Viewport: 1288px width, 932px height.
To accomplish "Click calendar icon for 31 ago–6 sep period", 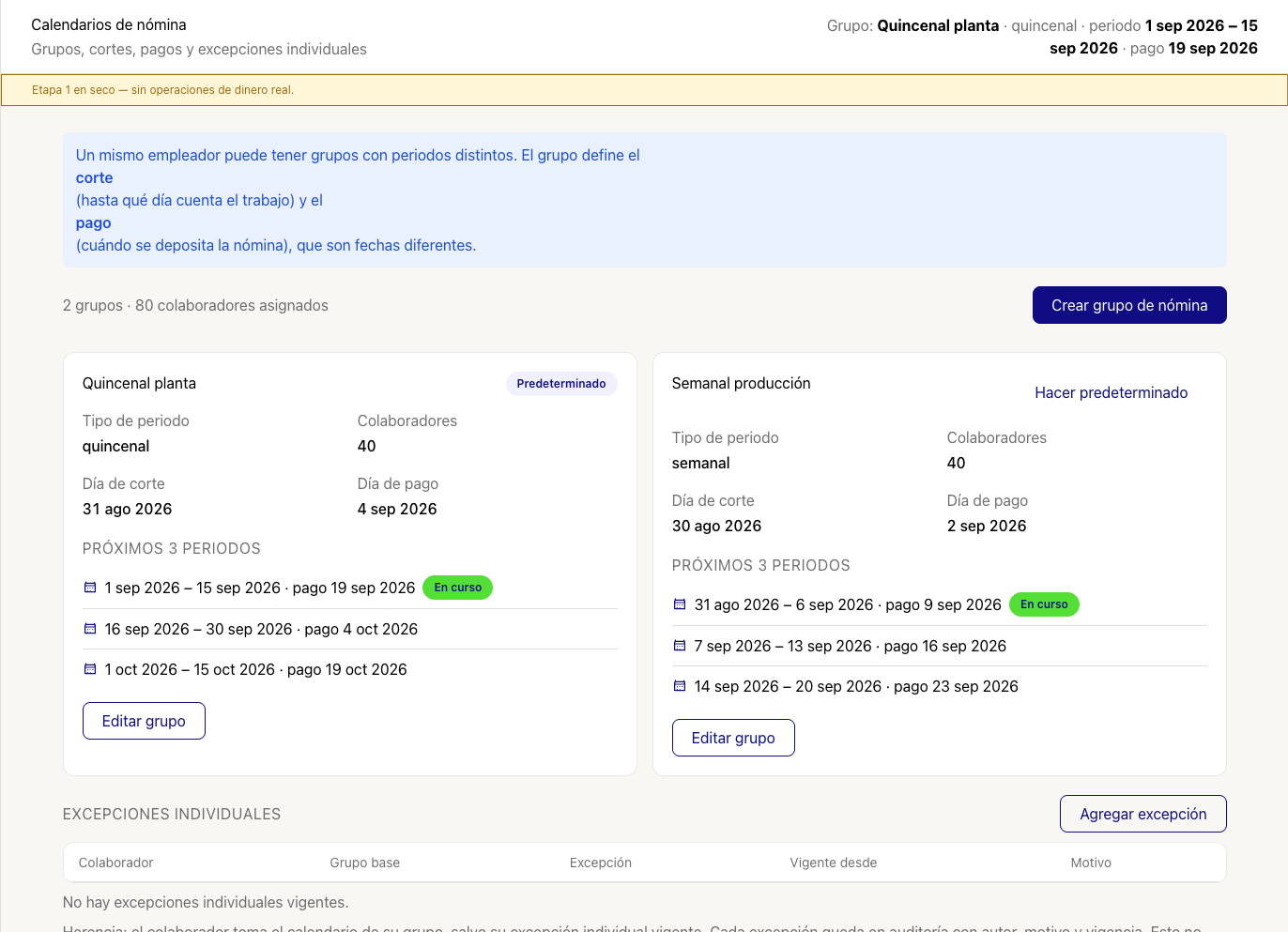I will pyautogui.click(x=680, y=604).
